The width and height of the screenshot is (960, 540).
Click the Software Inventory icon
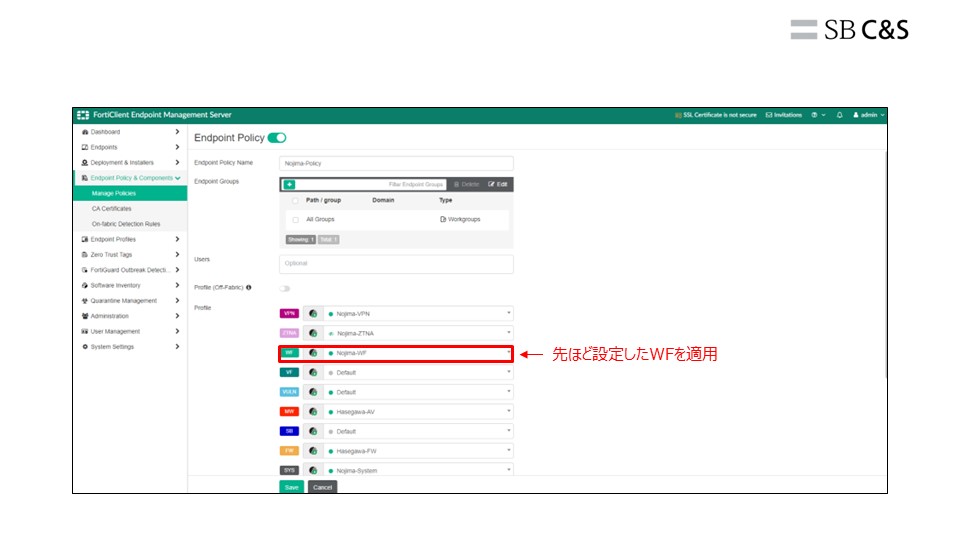coord(85,285)
